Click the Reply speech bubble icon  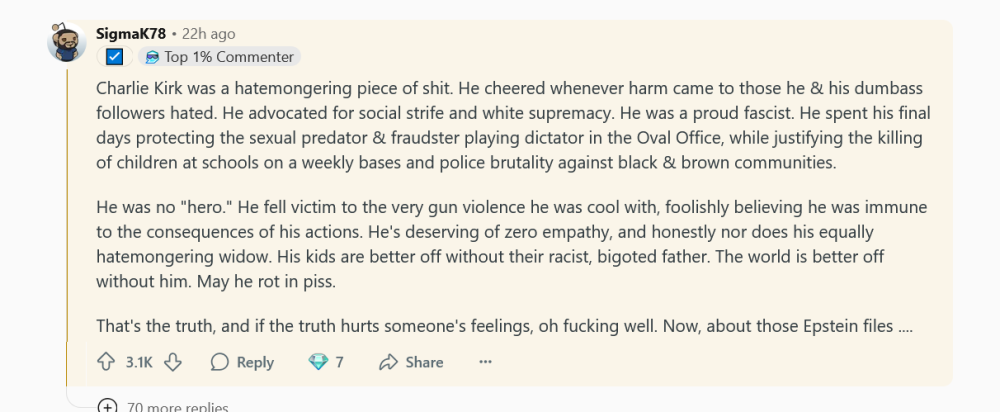[220, 362]
